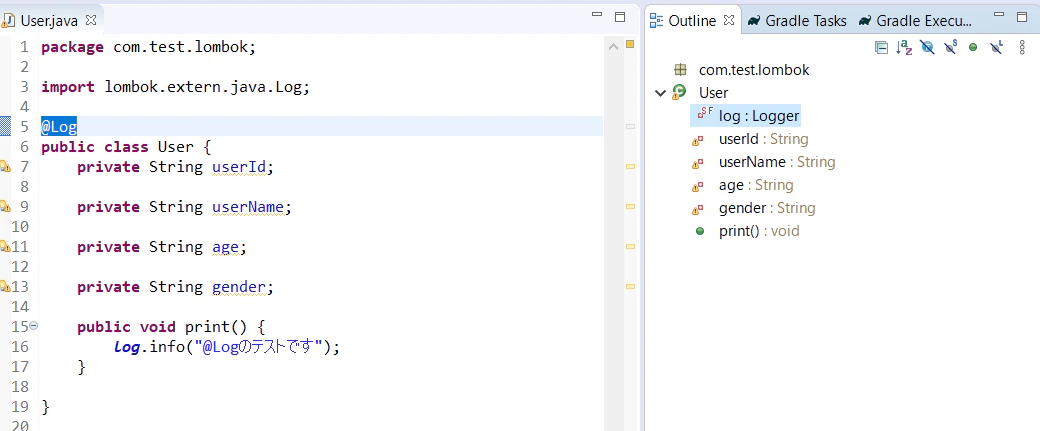Toggle Hide Fields in Outline

(x=927, y=47)
